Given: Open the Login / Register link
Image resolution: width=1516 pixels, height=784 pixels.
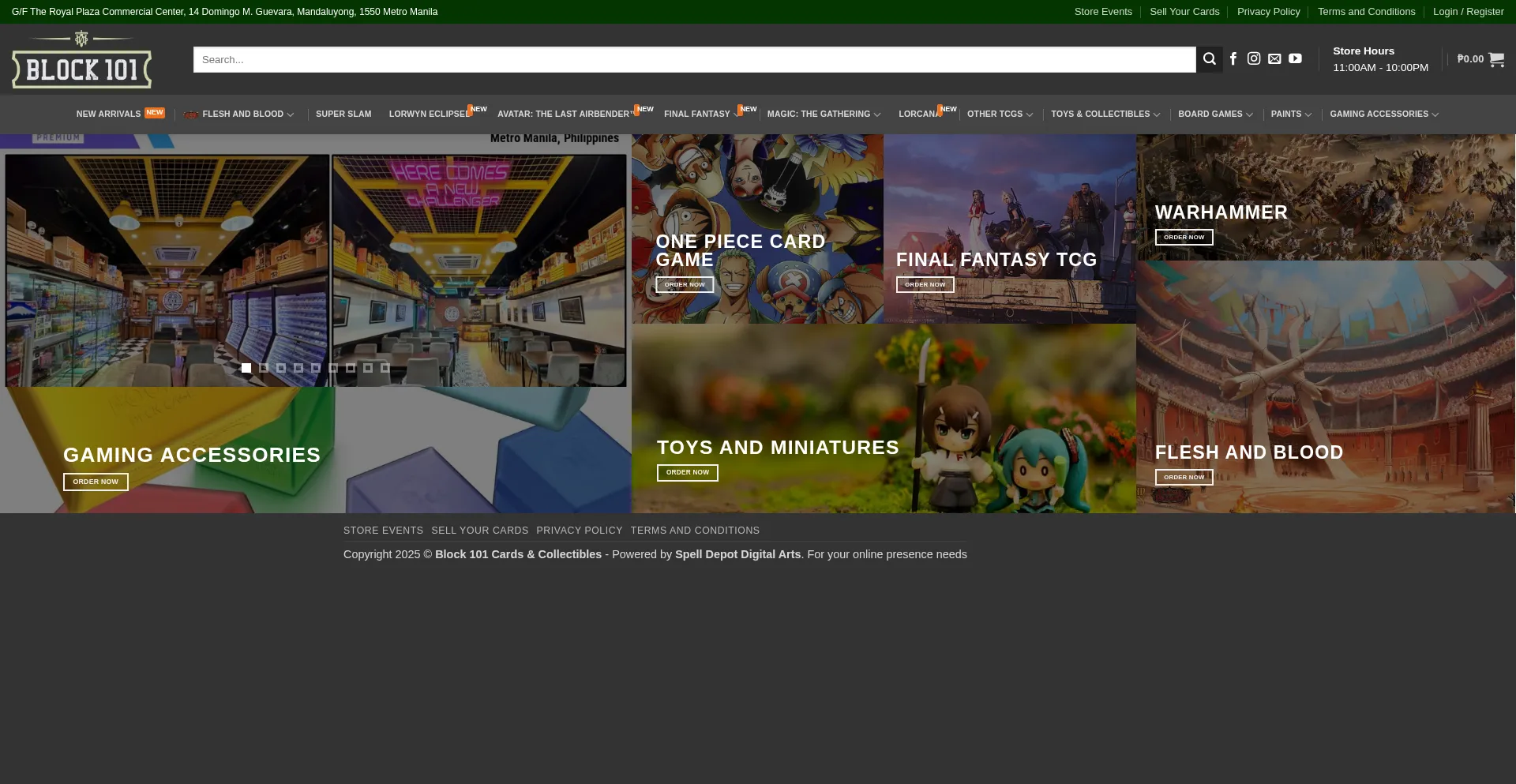Looking at the screenshot, I should tap(1468, 12).
